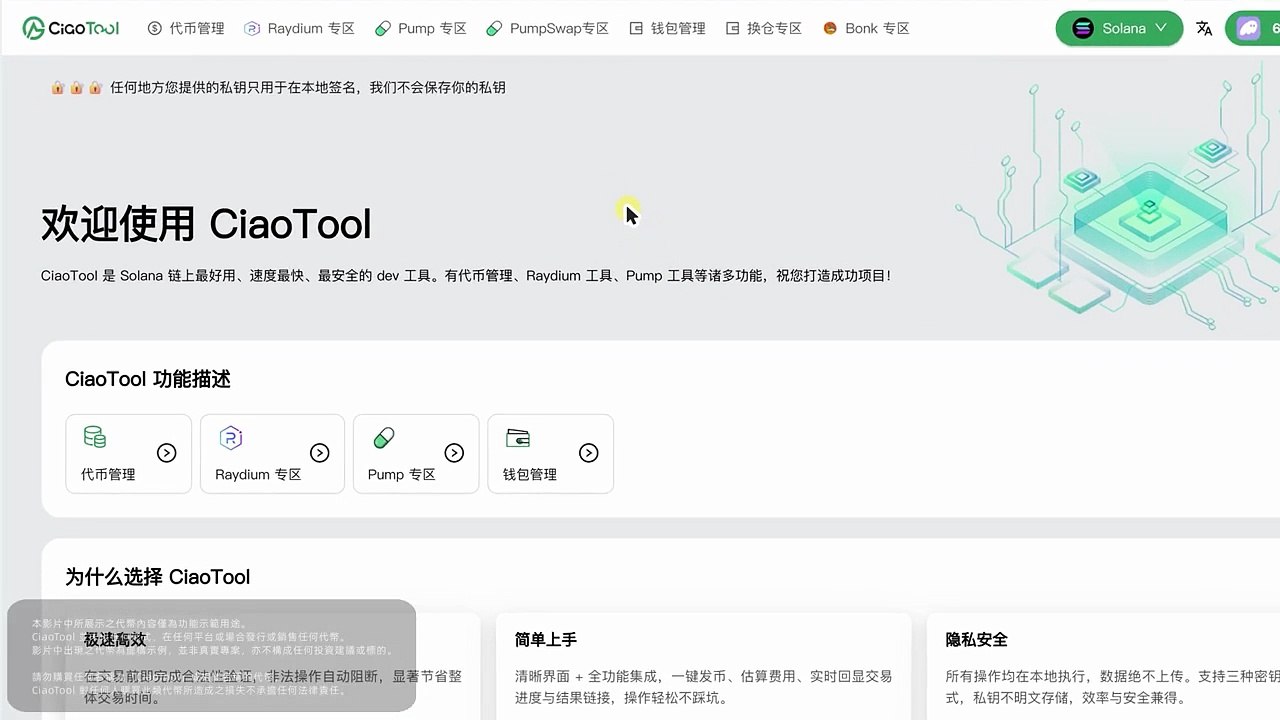
Task: Click the wallet icon in 钱包管理 card
Action: 518,437
